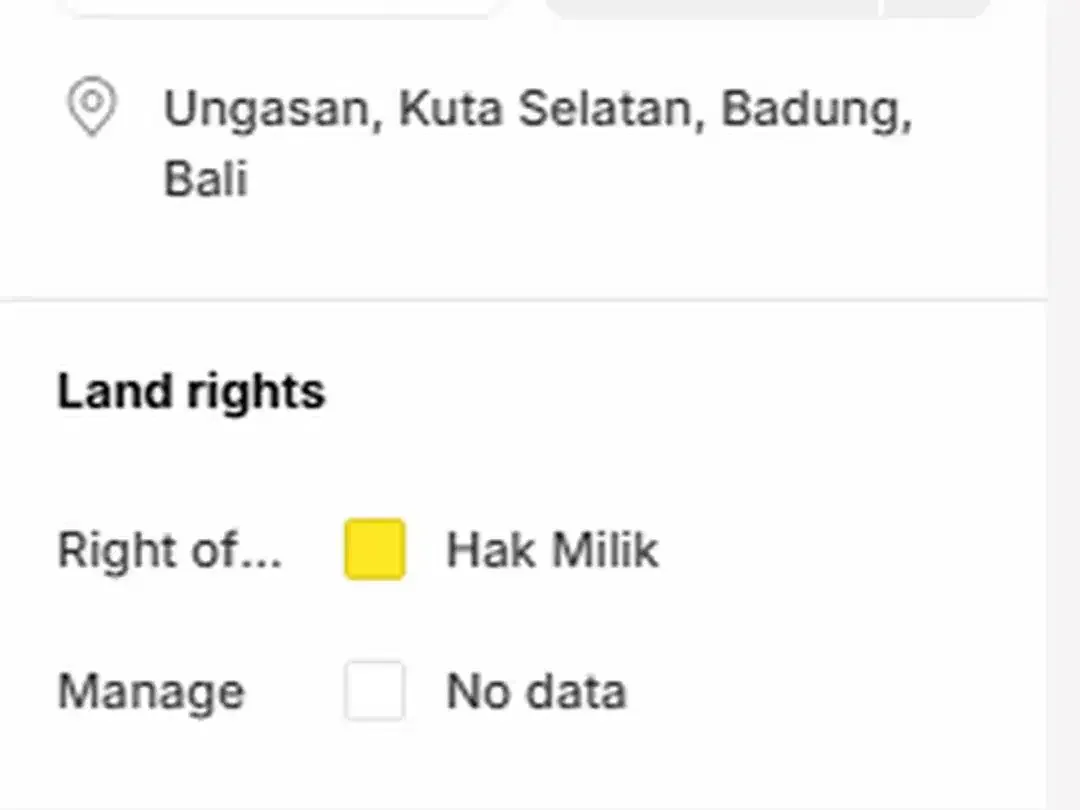This screenshot has height=810, width=1080.
Task: Click the white button above the address
Action: [x=282, y=7]
